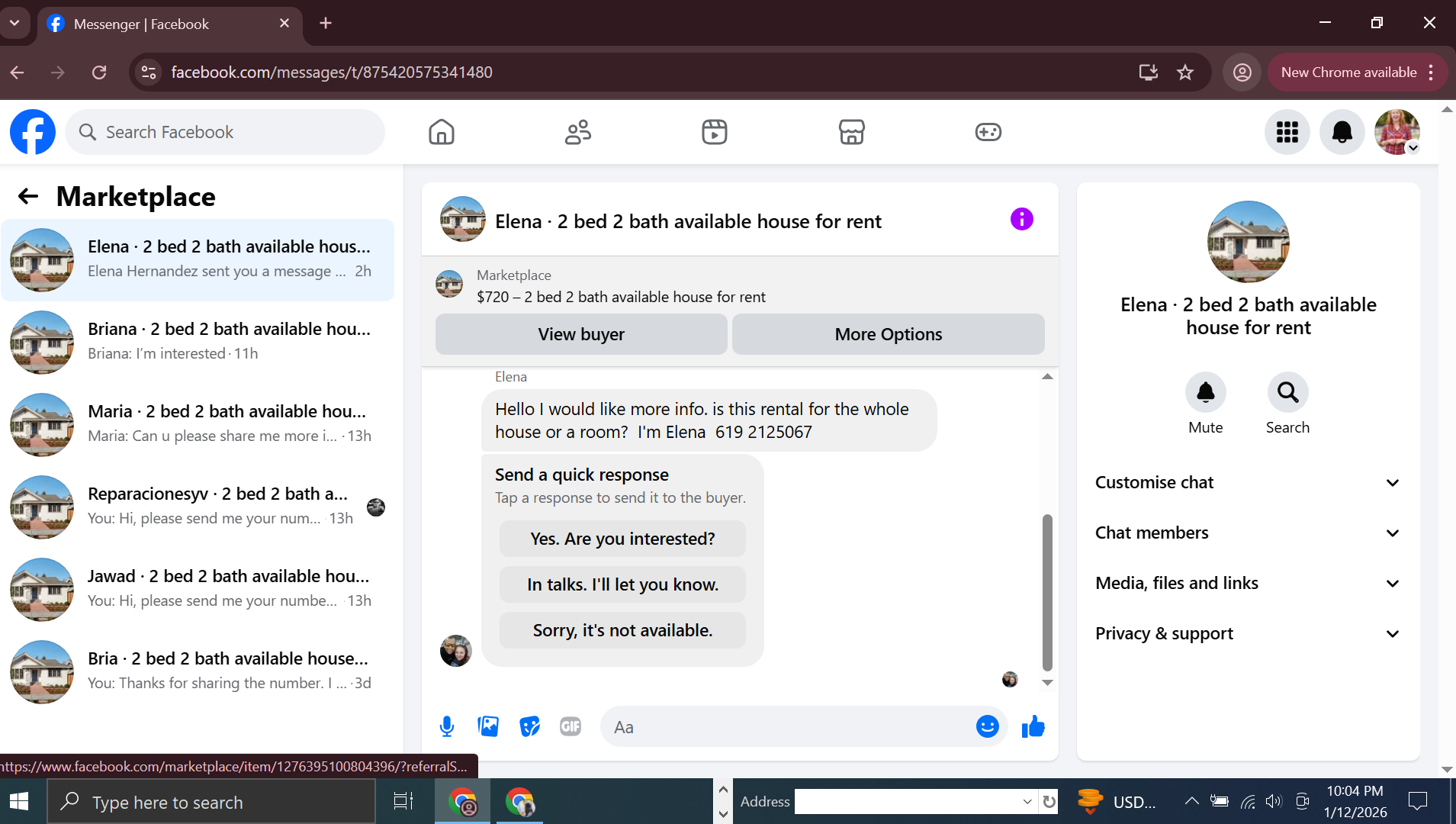
Task: Open the account profile picture menu
Action: point(1397,132)
